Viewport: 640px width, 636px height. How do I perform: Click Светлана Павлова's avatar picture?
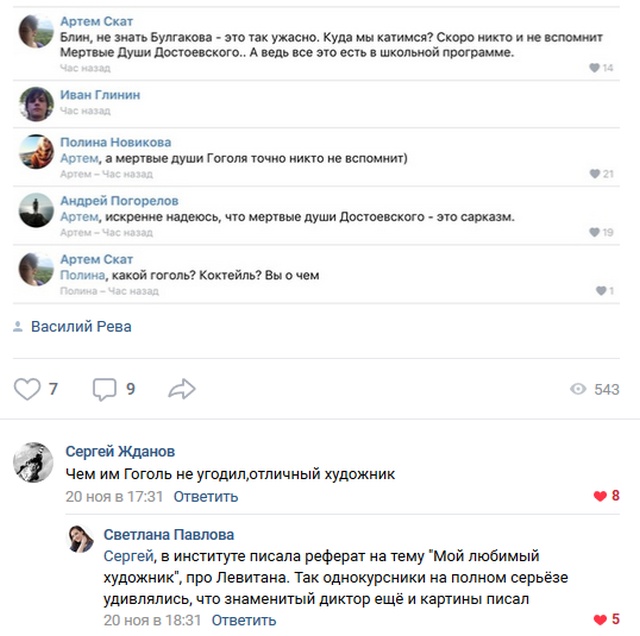(80, 538)
